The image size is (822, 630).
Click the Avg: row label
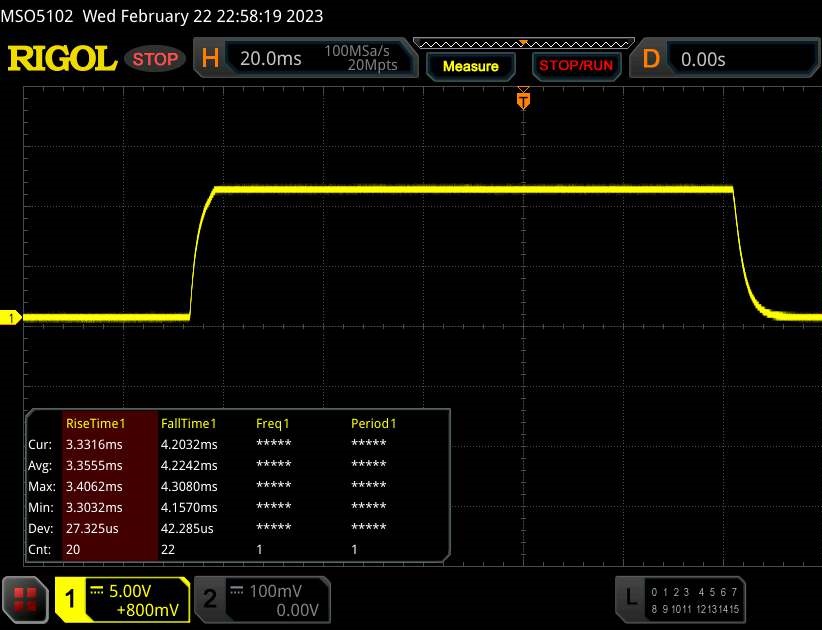(x=40, y=465)
